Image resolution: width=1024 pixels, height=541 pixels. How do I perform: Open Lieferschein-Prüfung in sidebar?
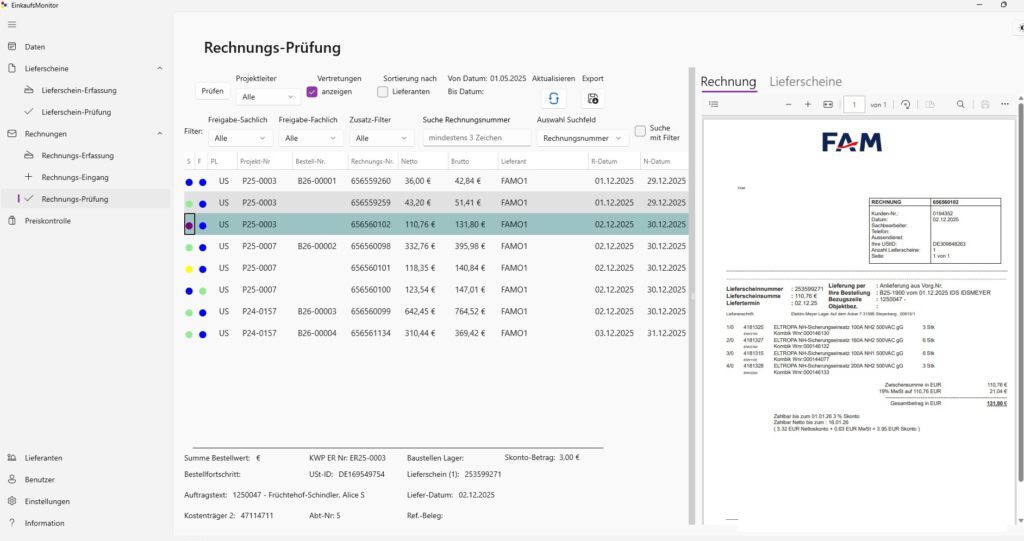click(85, 112)
